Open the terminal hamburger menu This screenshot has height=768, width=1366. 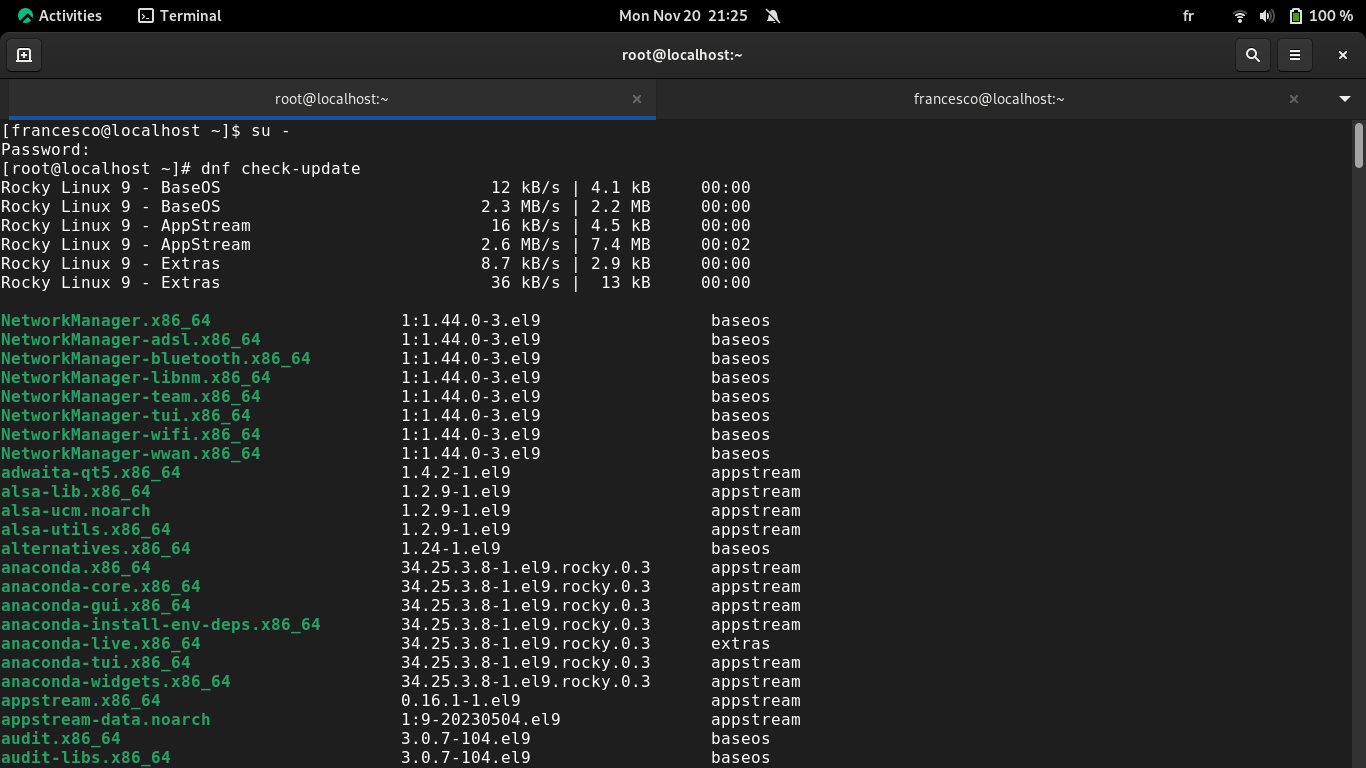[x=1295, y=55]
